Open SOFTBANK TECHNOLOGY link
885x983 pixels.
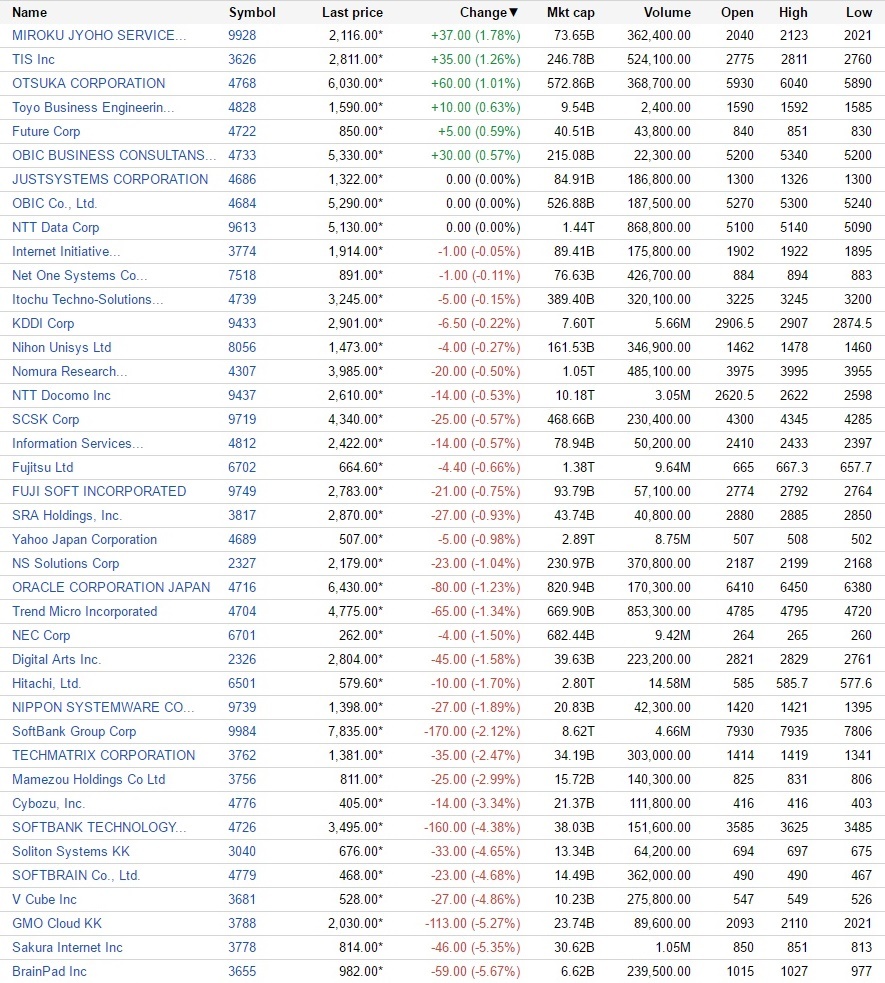(x=99, y=828)
